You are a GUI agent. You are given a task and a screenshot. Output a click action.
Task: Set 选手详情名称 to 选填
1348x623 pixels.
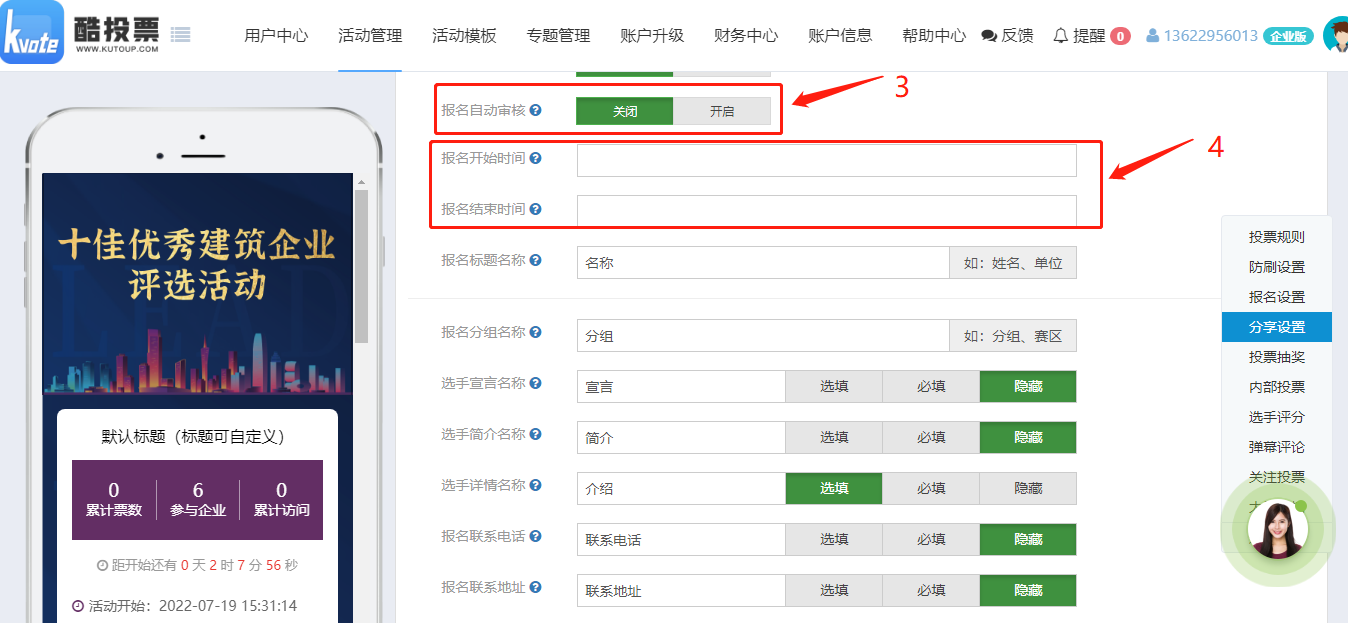(x=834, y=488)
